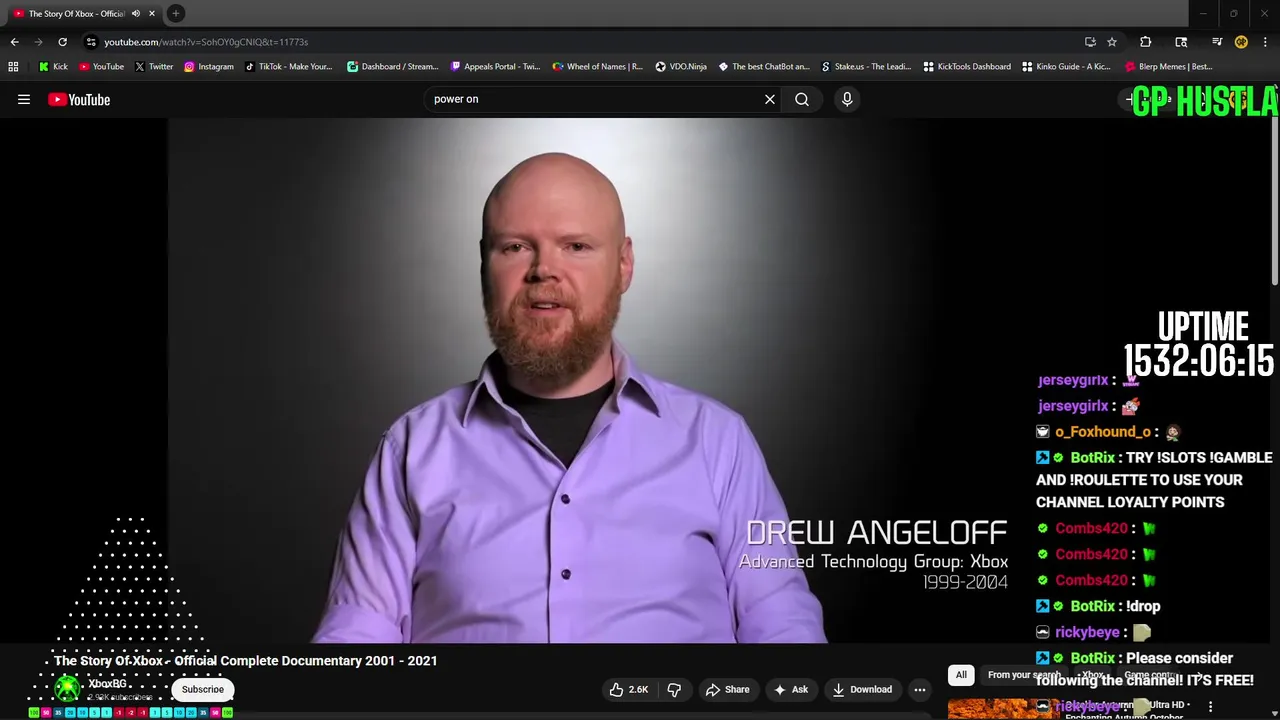Open 'TikTok - Make Your...' bookmark
Screen dimensions: 1280x720
tap(288, 67)
